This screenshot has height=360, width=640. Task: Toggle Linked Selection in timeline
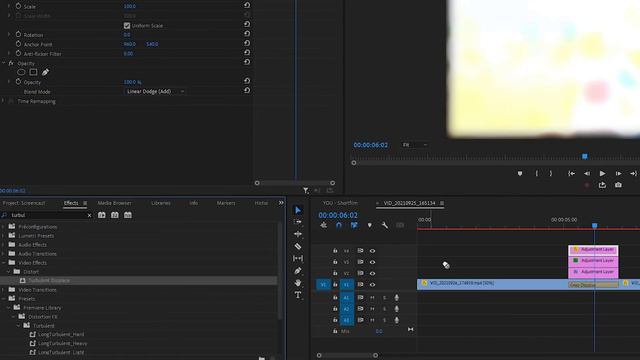coord(354,225)
